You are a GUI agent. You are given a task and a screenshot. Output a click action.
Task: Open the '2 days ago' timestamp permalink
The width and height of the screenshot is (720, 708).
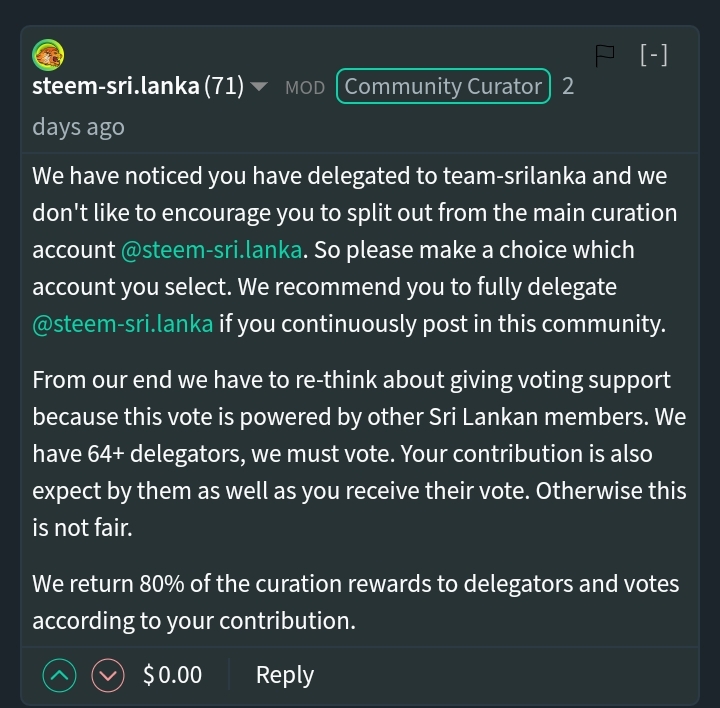point(78,127)
